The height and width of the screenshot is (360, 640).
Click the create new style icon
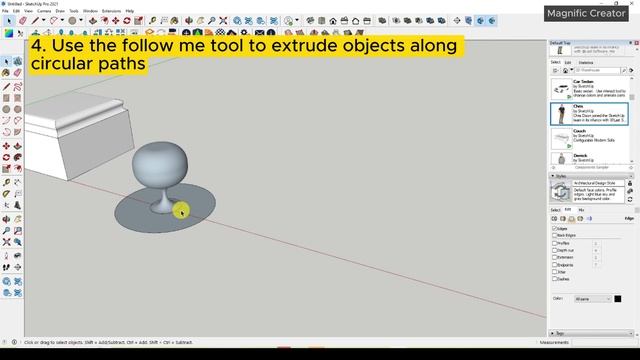point(630,191)
